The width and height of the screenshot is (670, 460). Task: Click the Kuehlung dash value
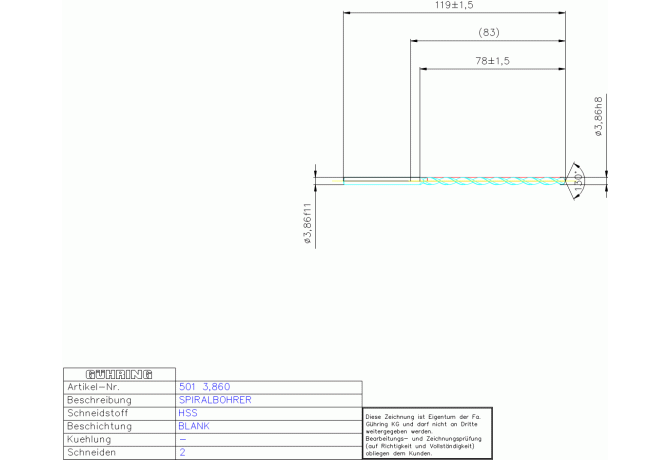click(x=182, y=439)
